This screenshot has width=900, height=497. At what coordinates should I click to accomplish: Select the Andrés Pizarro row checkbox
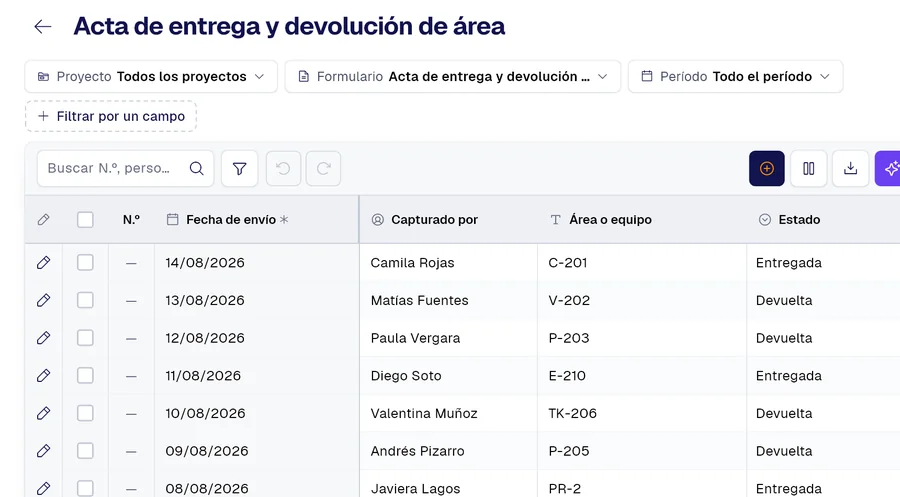tap(85, 451)
